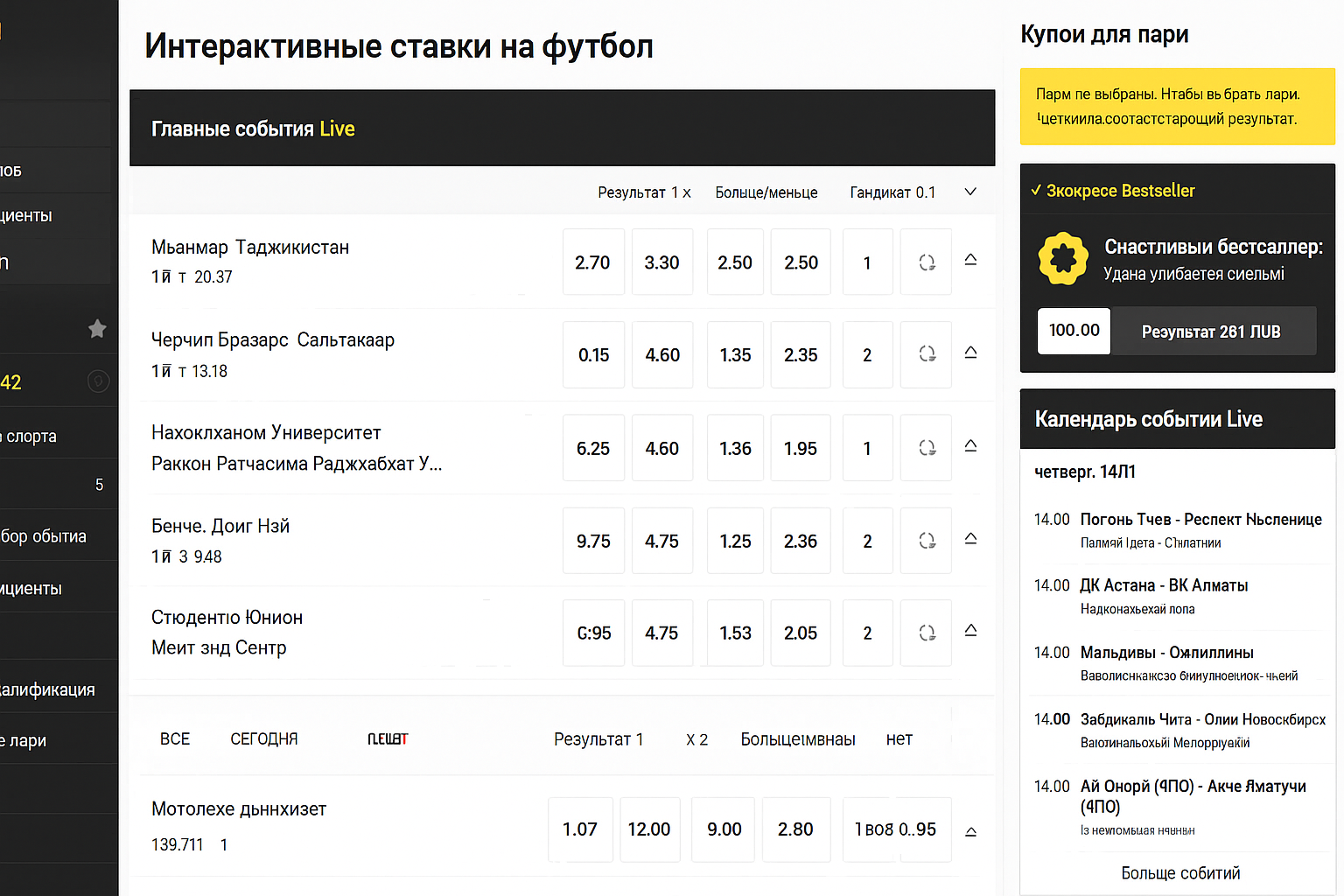This screenshot has width=1344, height=896.
Task: Collapse the Мьанмар Таджикистан match row
Action: click(970, 260)
